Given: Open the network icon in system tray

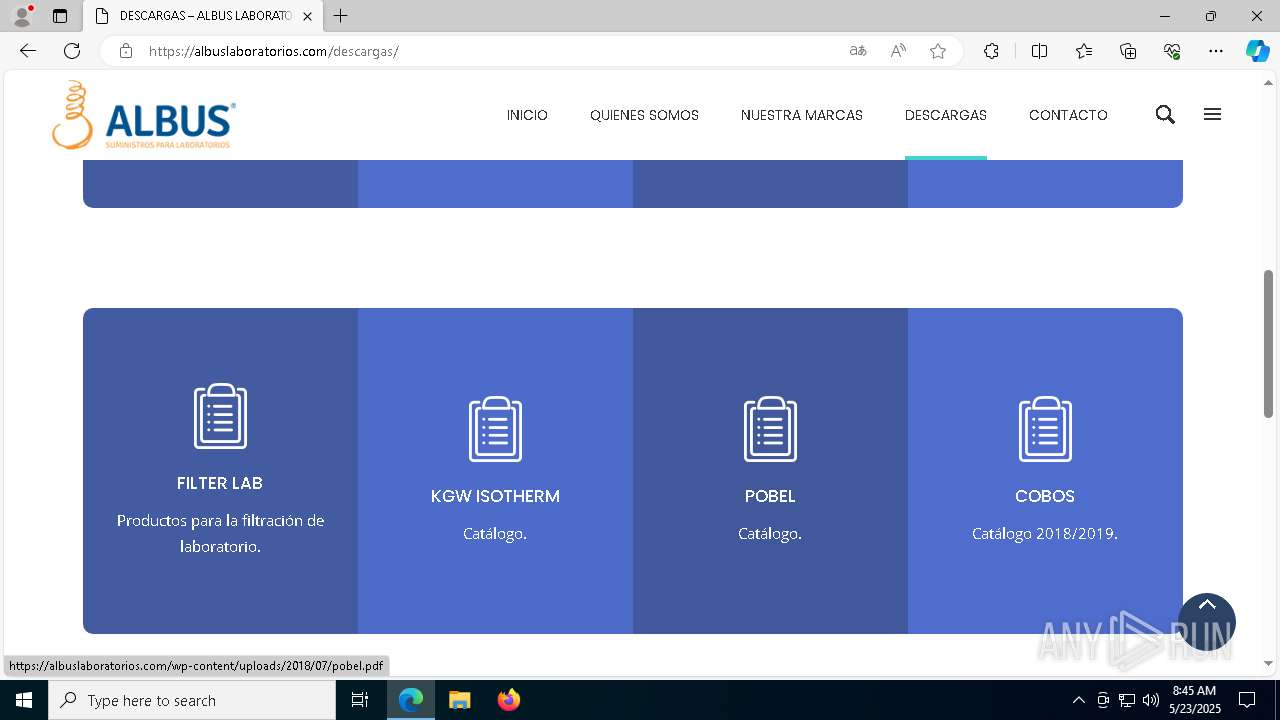Looking at the screenshot, I should tap(1127, 700).
